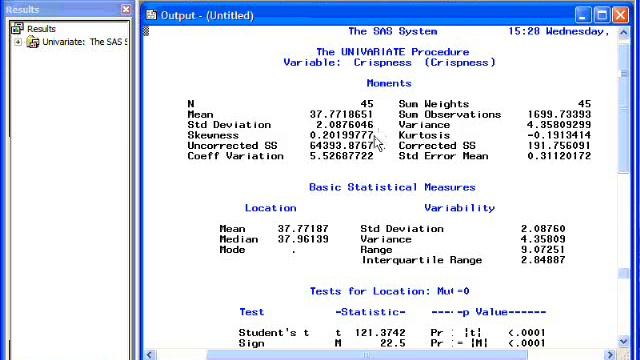Click the Std Error Mean value 0.31120172

[559, 156]
